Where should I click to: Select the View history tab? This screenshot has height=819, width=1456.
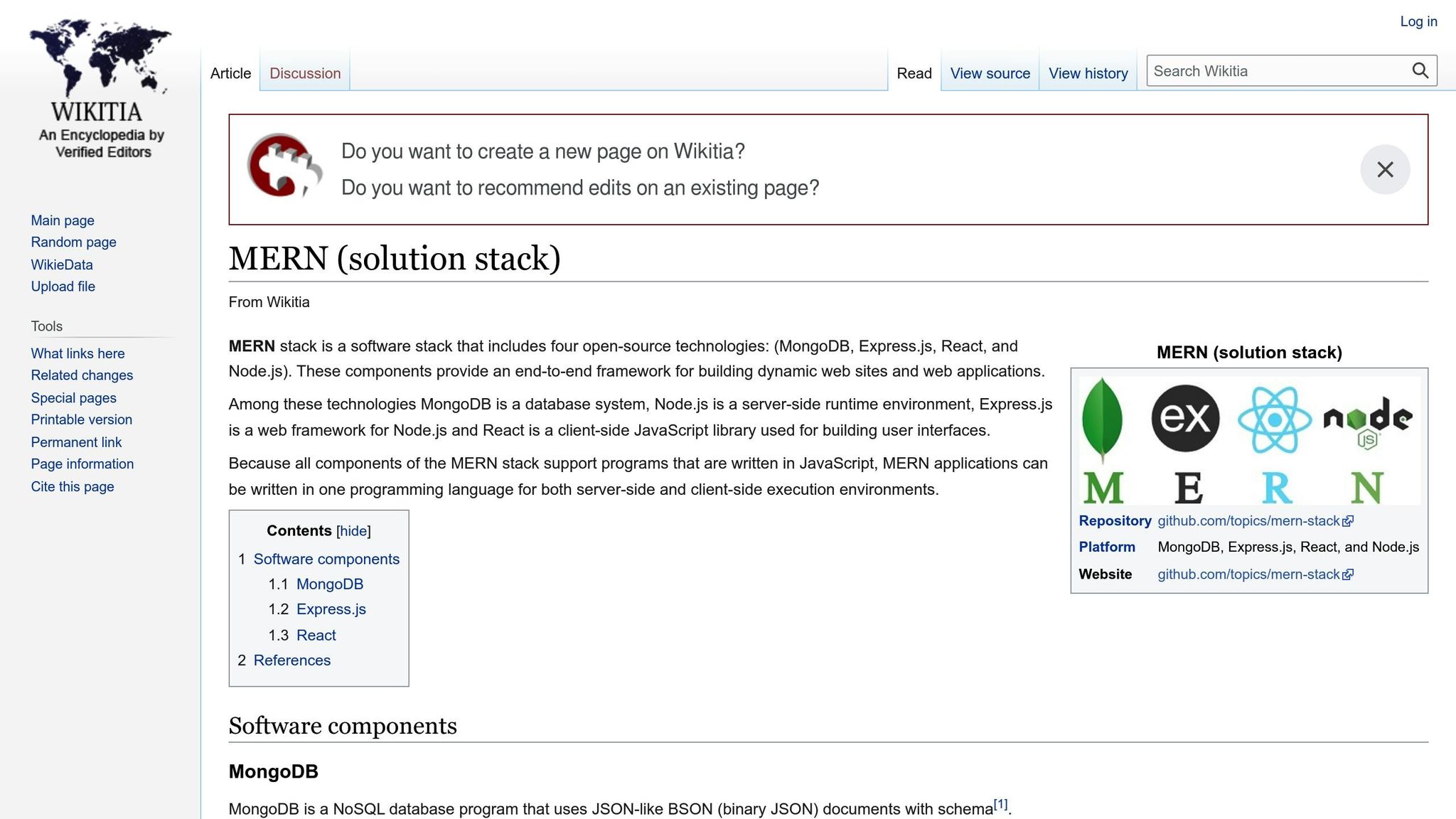coord(1088,73)
